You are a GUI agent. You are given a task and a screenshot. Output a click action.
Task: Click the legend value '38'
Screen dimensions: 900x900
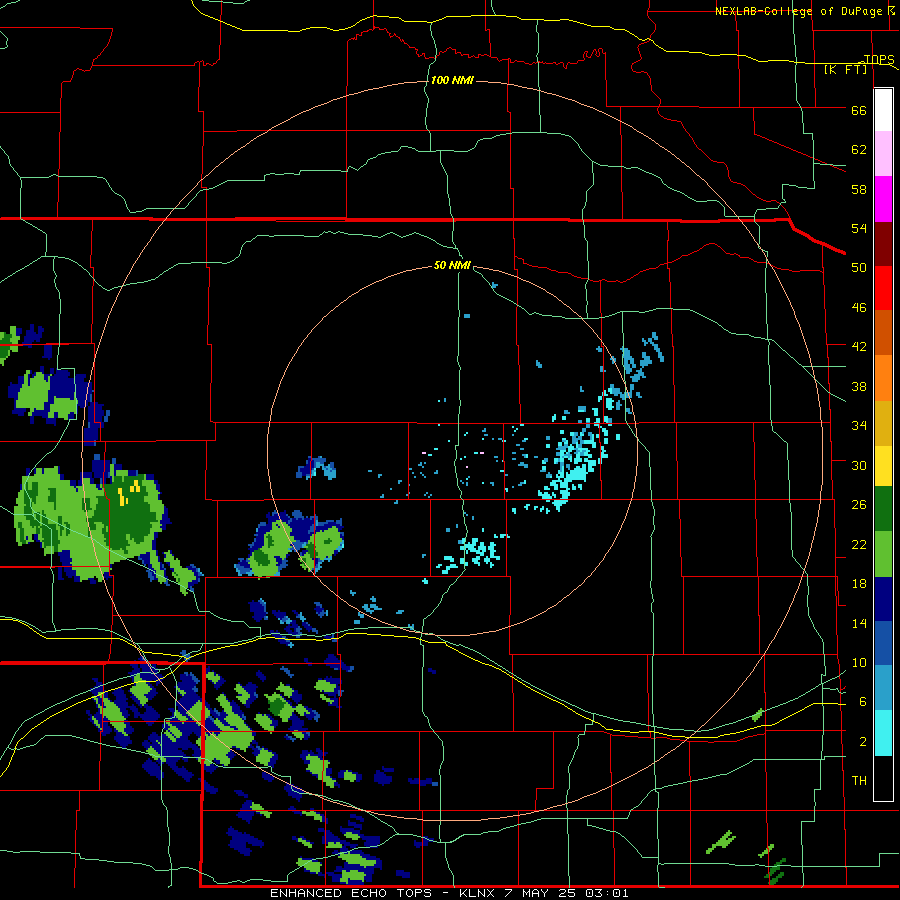point(859,386)
